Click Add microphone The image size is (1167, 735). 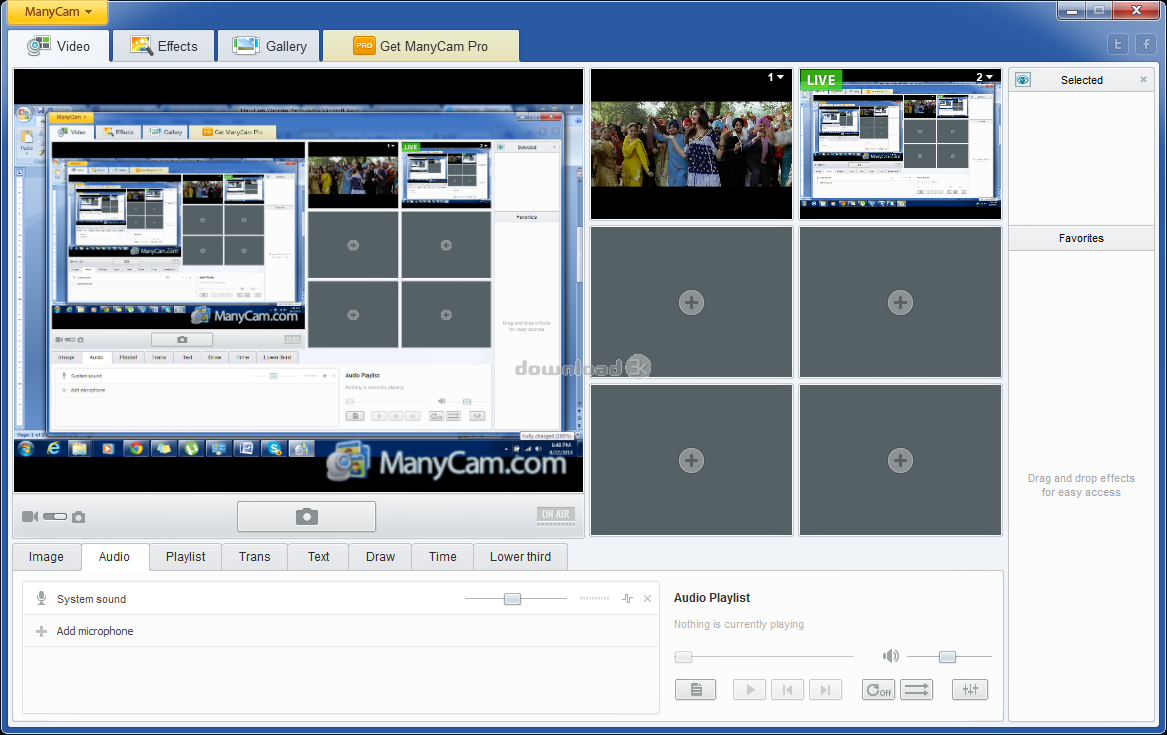(x=94, y=631)
